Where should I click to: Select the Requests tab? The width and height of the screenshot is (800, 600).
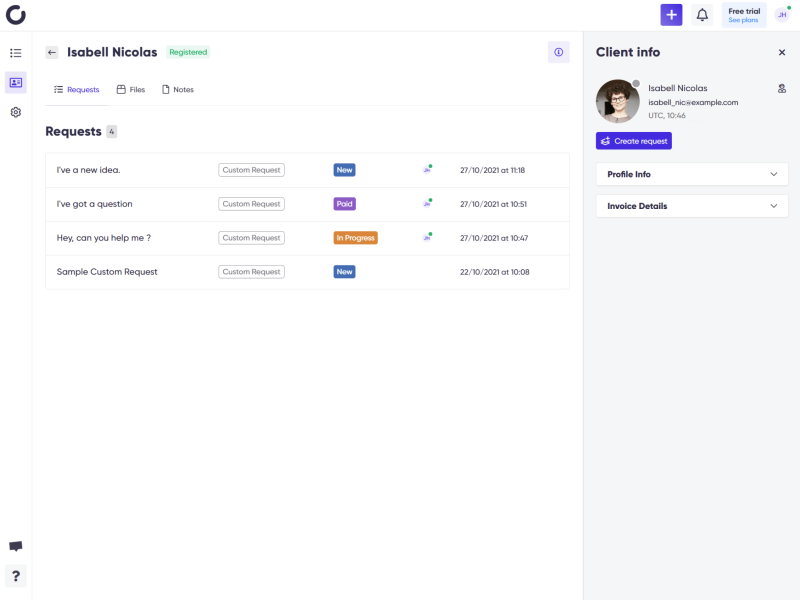(x=77, y=90)
